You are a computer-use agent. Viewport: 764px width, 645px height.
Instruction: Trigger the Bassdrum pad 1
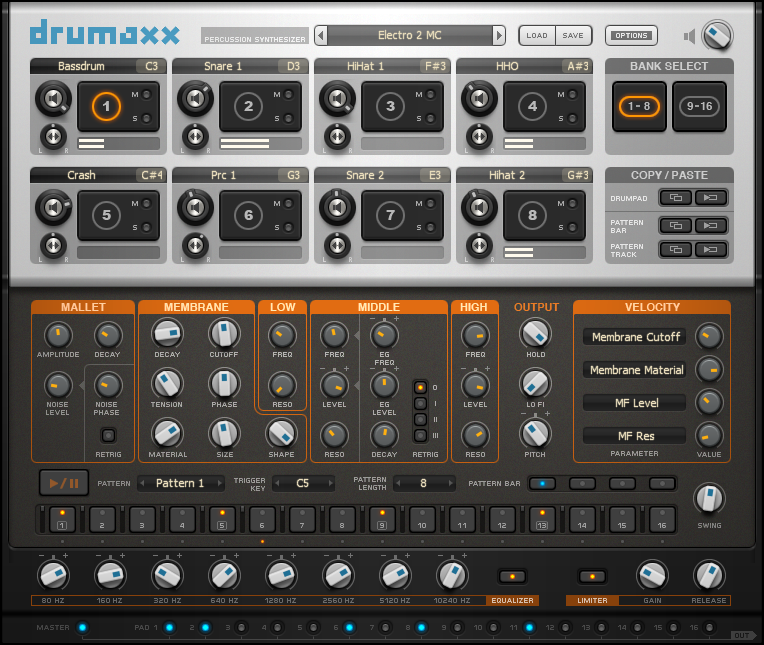106,106
